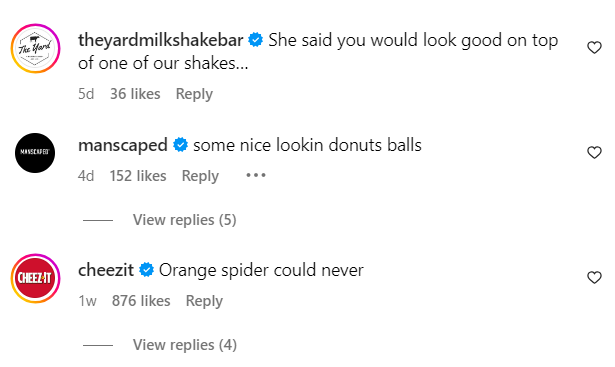This screenshot has height=367, width=615.
Task: Reply to theyardmilkshakebar's comment
Action: (x=194, y=94)
